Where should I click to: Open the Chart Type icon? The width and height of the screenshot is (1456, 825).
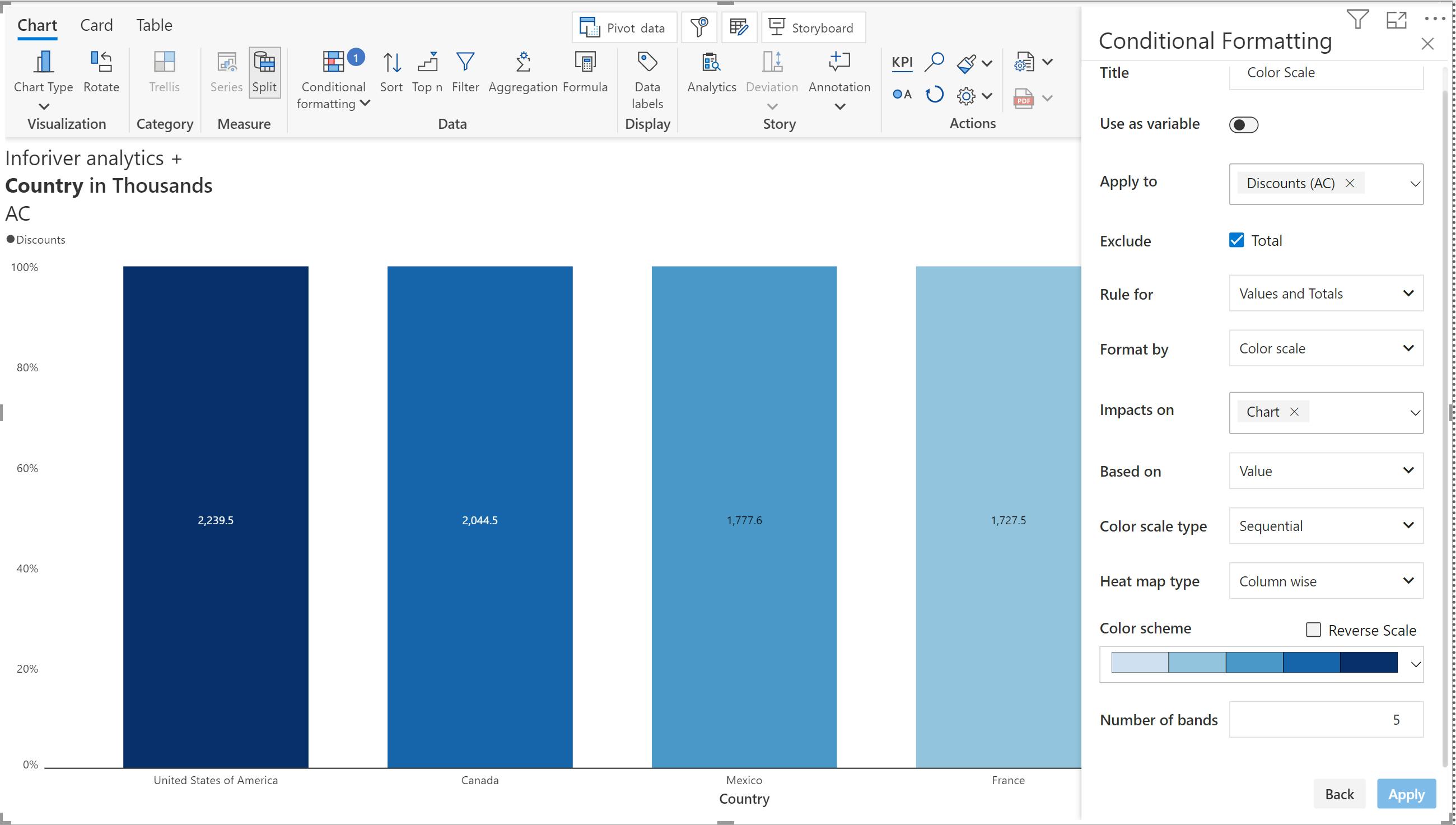[x=43, y=62]
